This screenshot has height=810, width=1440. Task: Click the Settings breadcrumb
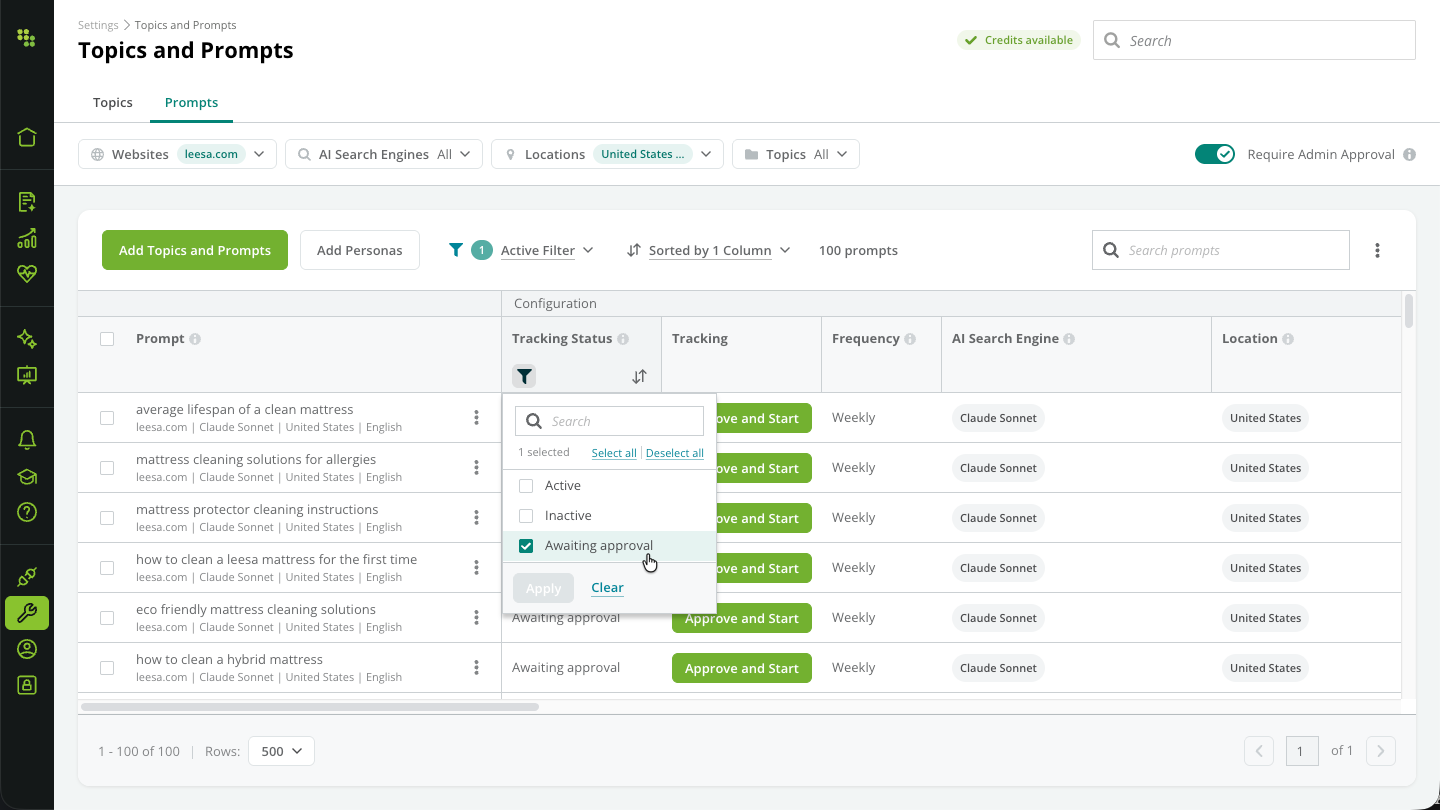tap(98, 25)
